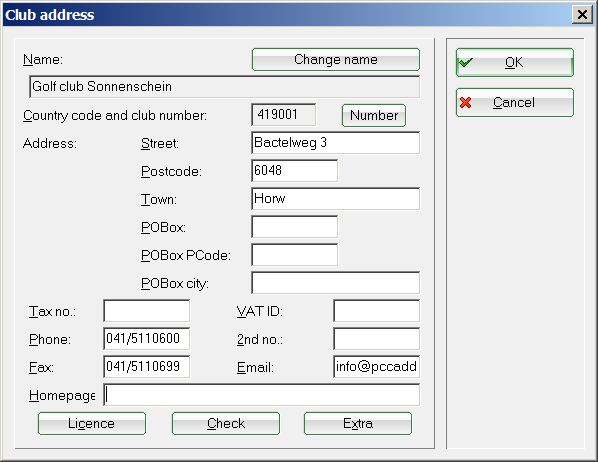Screen dimensions: 598x462
Task: Click the Email field starting with info@
Action: (x=376, y=367)
